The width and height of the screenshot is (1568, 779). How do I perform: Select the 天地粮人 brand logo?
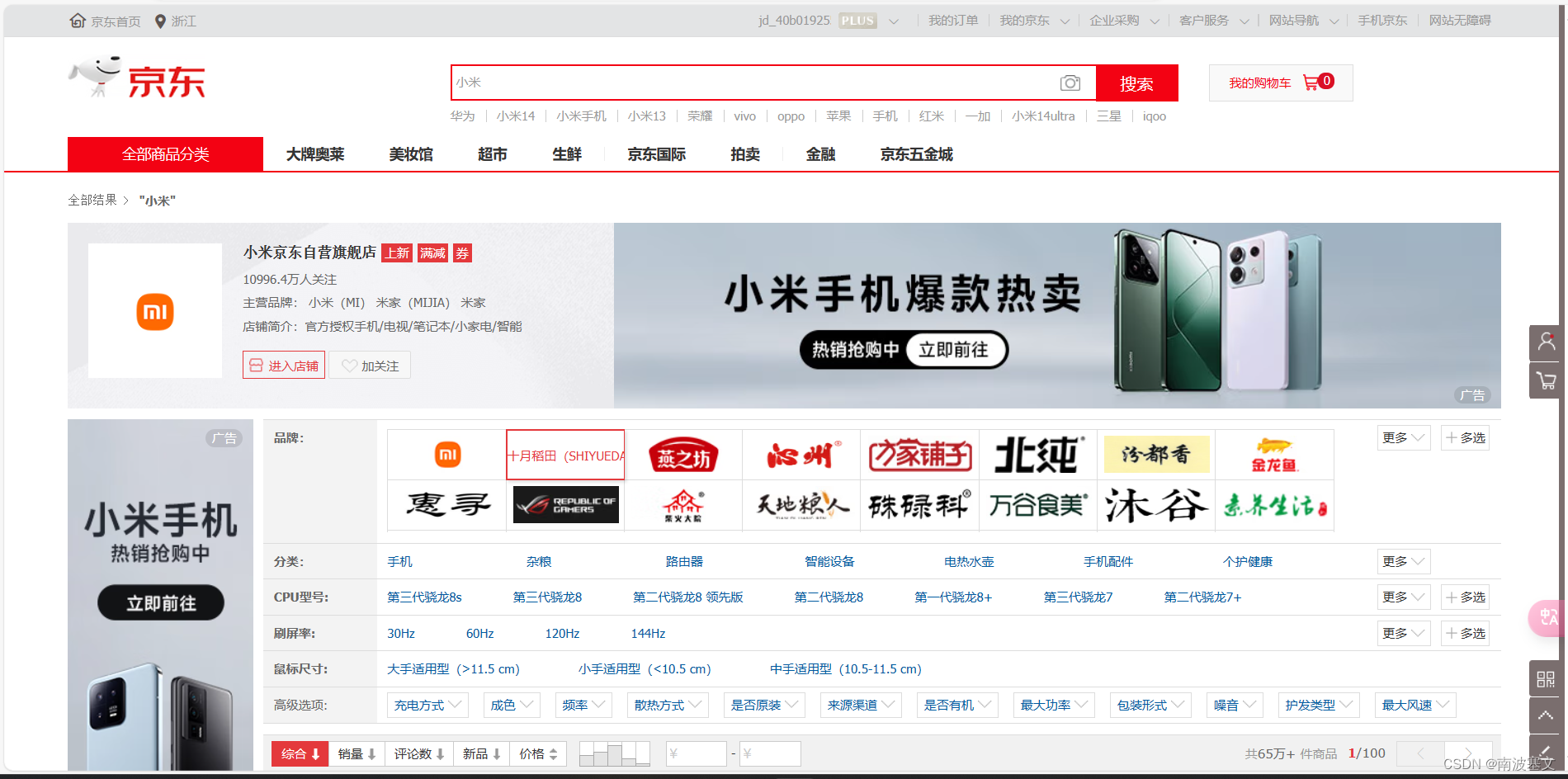pyautogui.click(x=801, y=505)
